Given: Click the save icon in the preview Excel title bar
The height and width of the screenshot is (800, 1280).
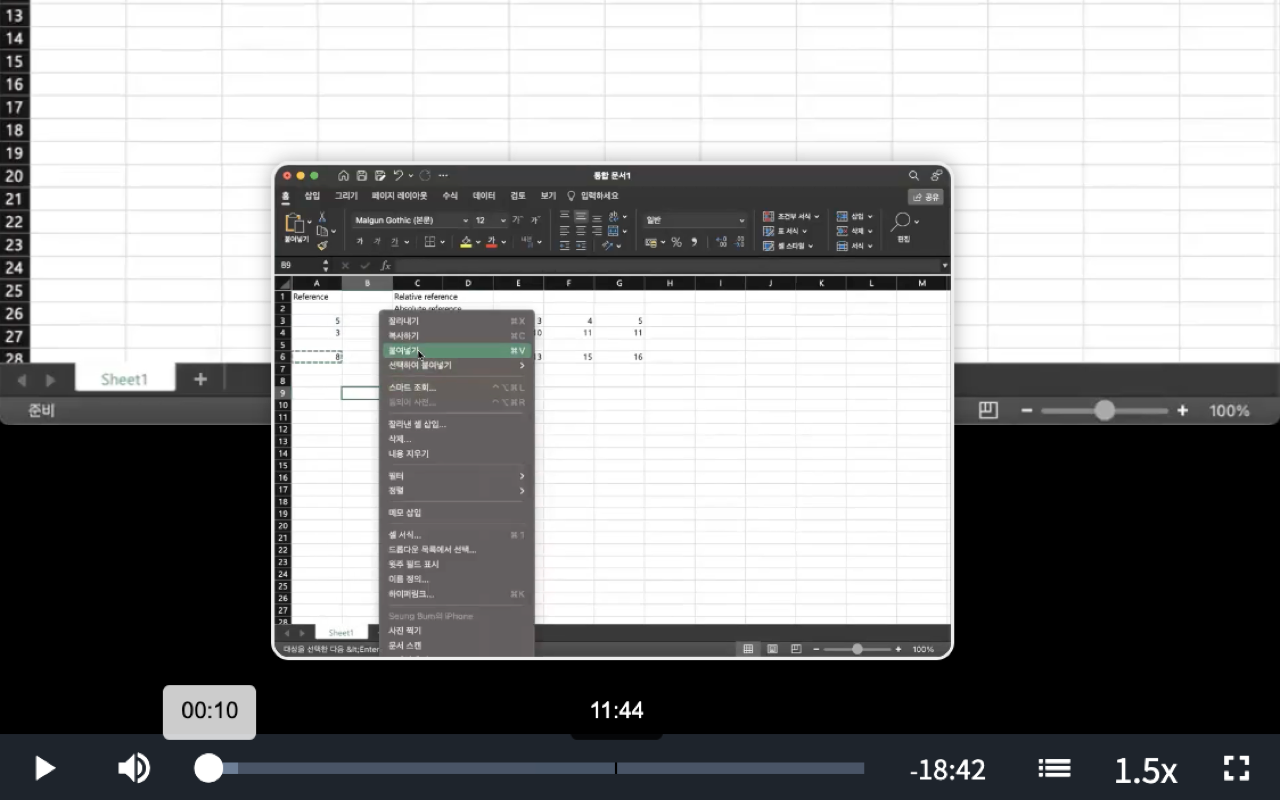Looking at the screenshot, I should tap(362, 175).
